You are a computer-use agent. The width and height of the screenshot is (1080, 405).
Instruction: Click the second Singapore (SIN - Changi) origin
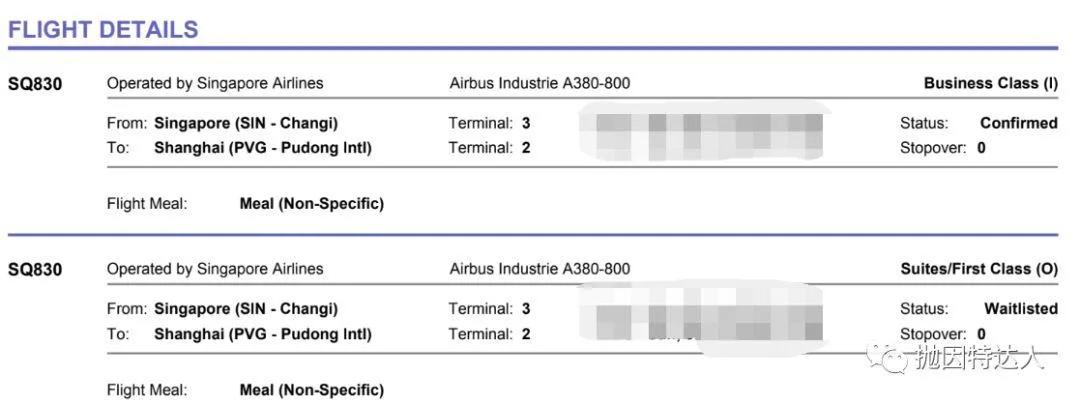246,309
